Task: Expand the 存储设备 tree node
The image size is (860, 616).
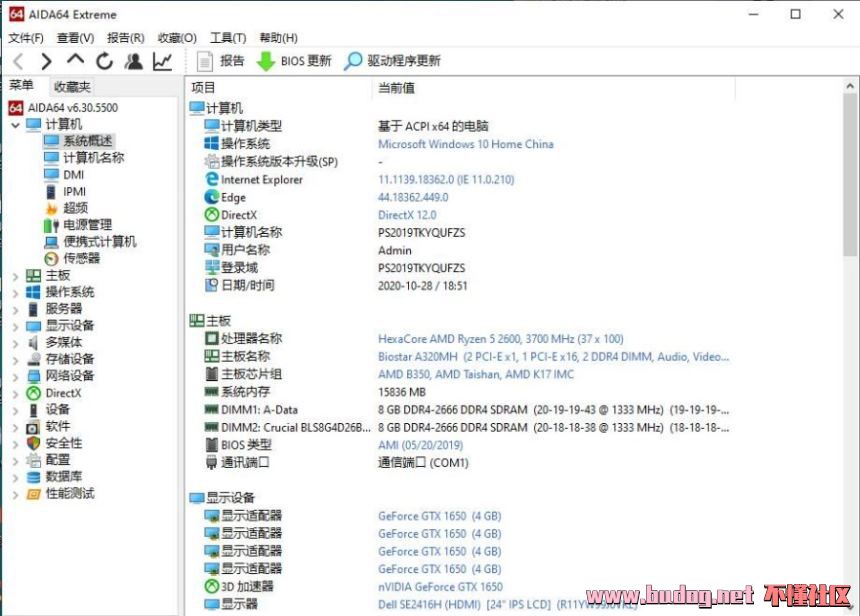Action: (x=15, y=360)
